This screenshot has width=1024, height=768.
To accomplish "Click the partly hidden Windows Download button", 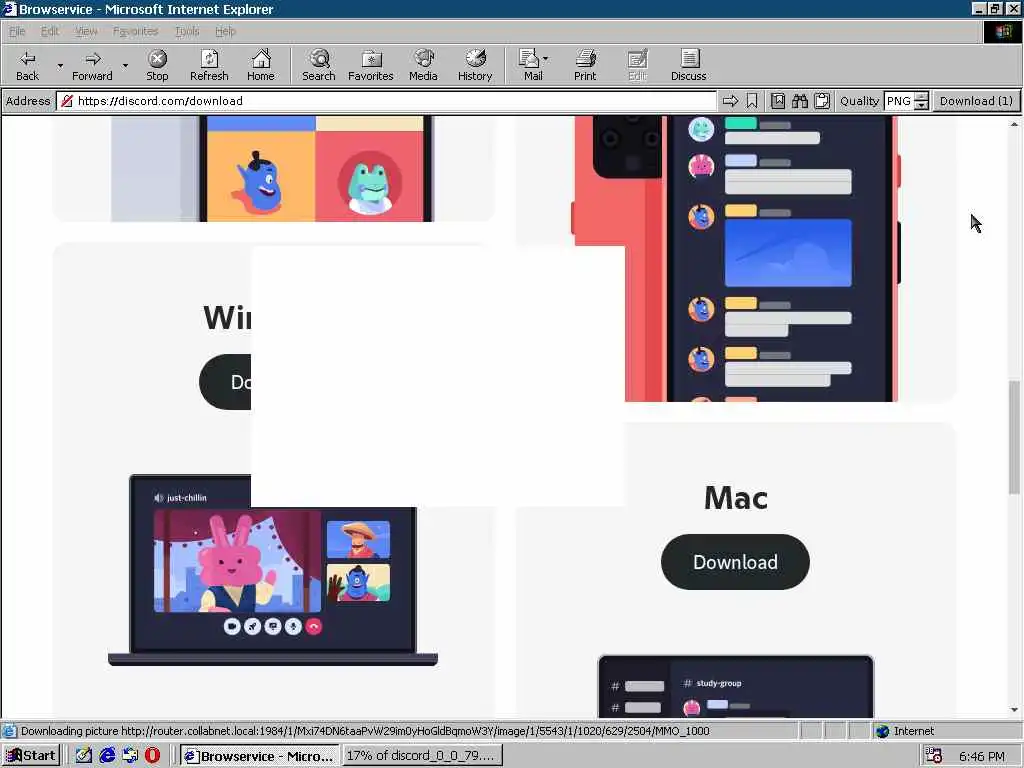I will (x=225, y=382).
